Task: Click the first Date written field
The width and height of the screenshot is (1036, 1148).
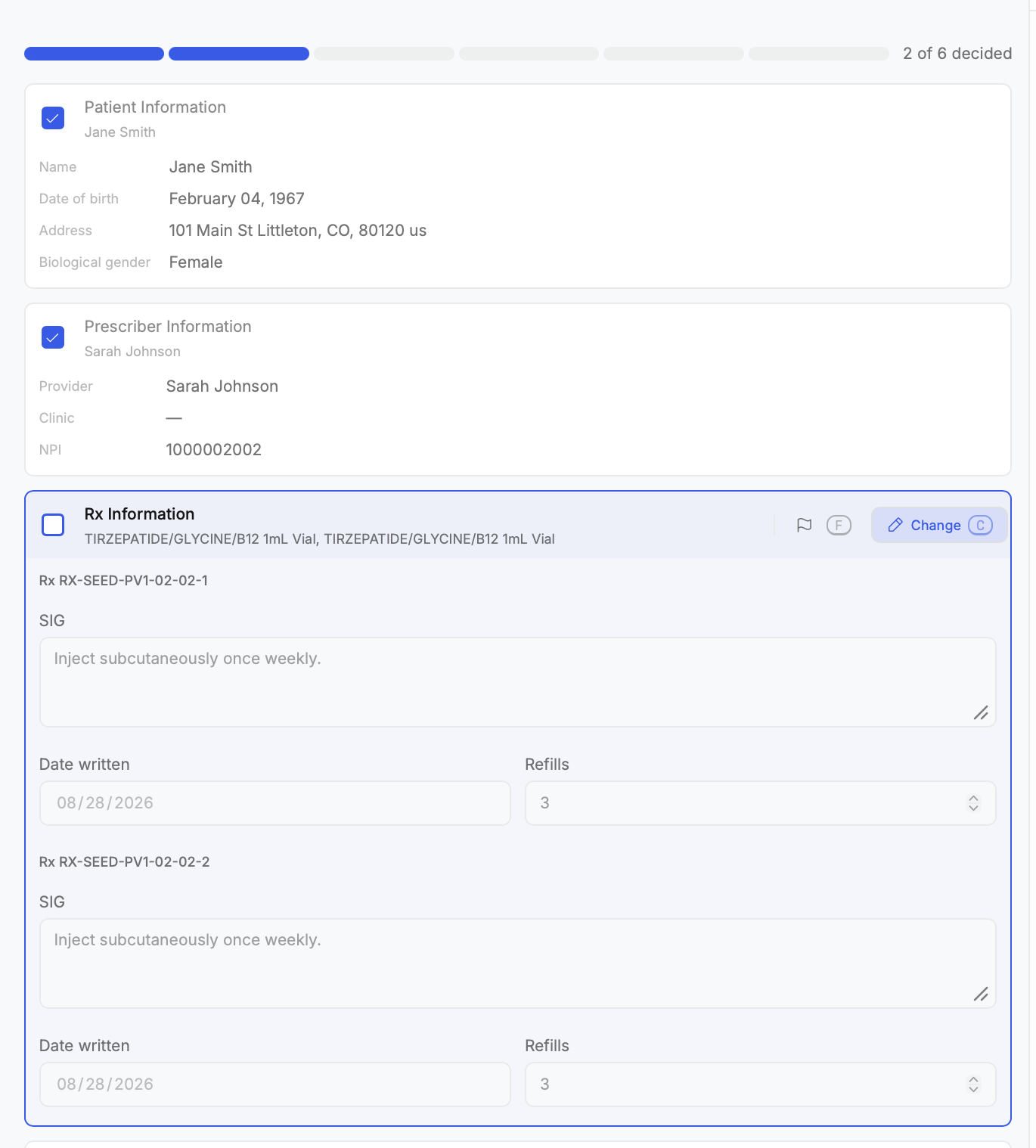Action: pos(275,803)
